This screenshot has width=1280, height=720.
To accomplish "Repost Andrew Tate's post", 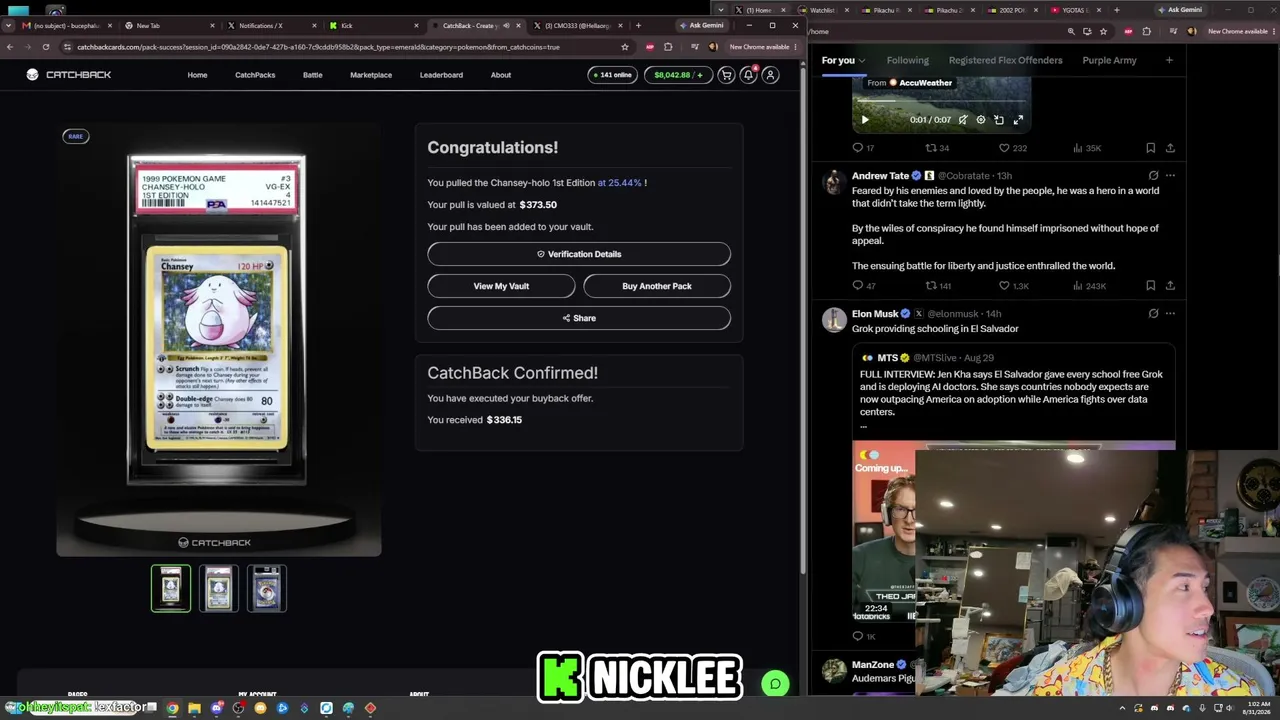I will coord(931,286).
